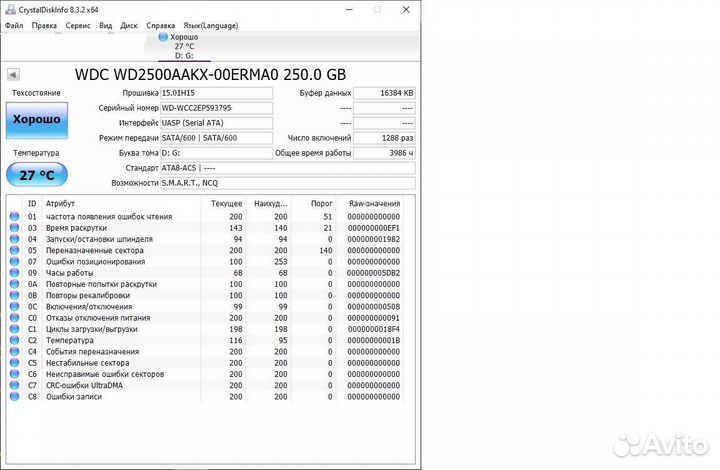
Task: Open the Сервис menu
Action: pos(78,26)
